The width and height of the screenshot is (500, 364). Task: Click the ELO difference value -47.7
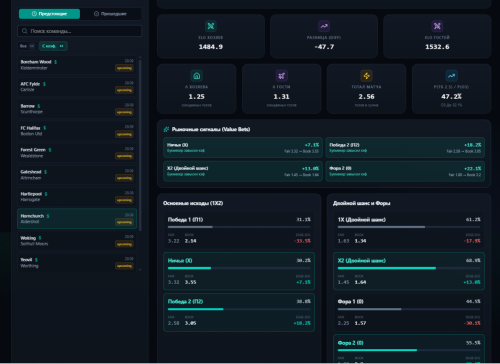324,47
